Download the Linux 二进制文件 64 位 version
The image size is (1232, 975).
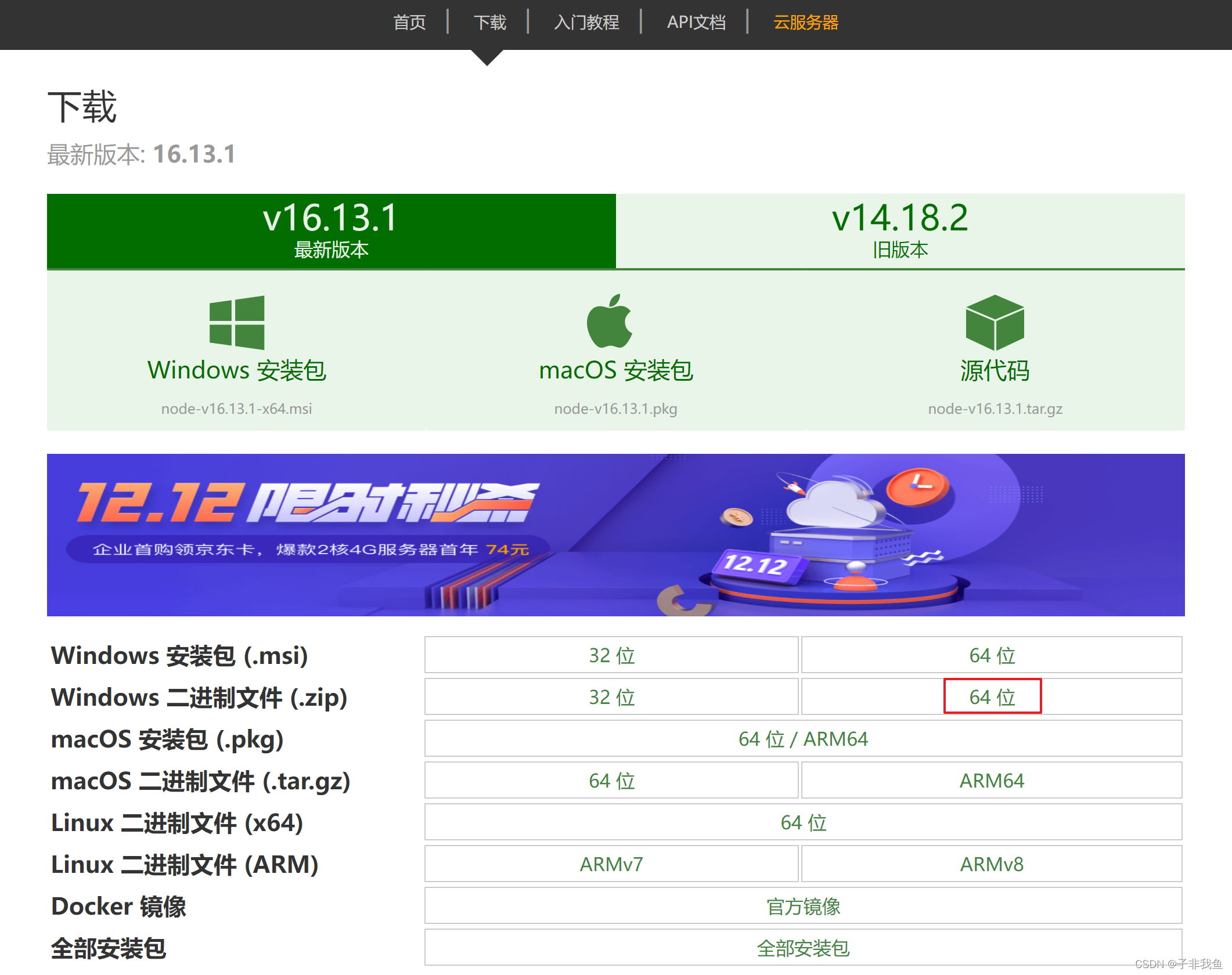[802, 822]
